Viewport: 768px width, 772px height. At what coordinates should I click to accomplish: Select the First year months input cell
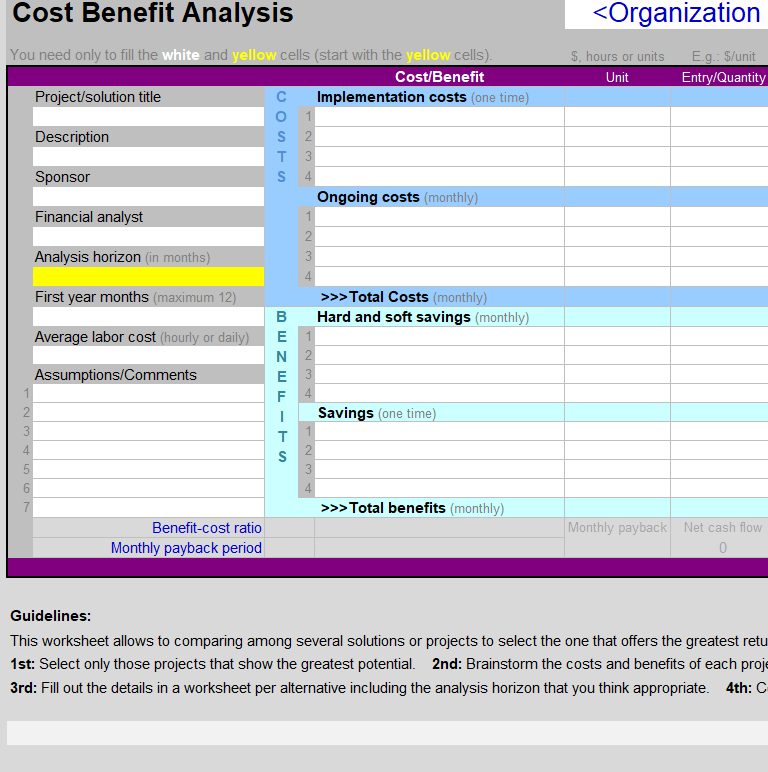click(148, 317)
